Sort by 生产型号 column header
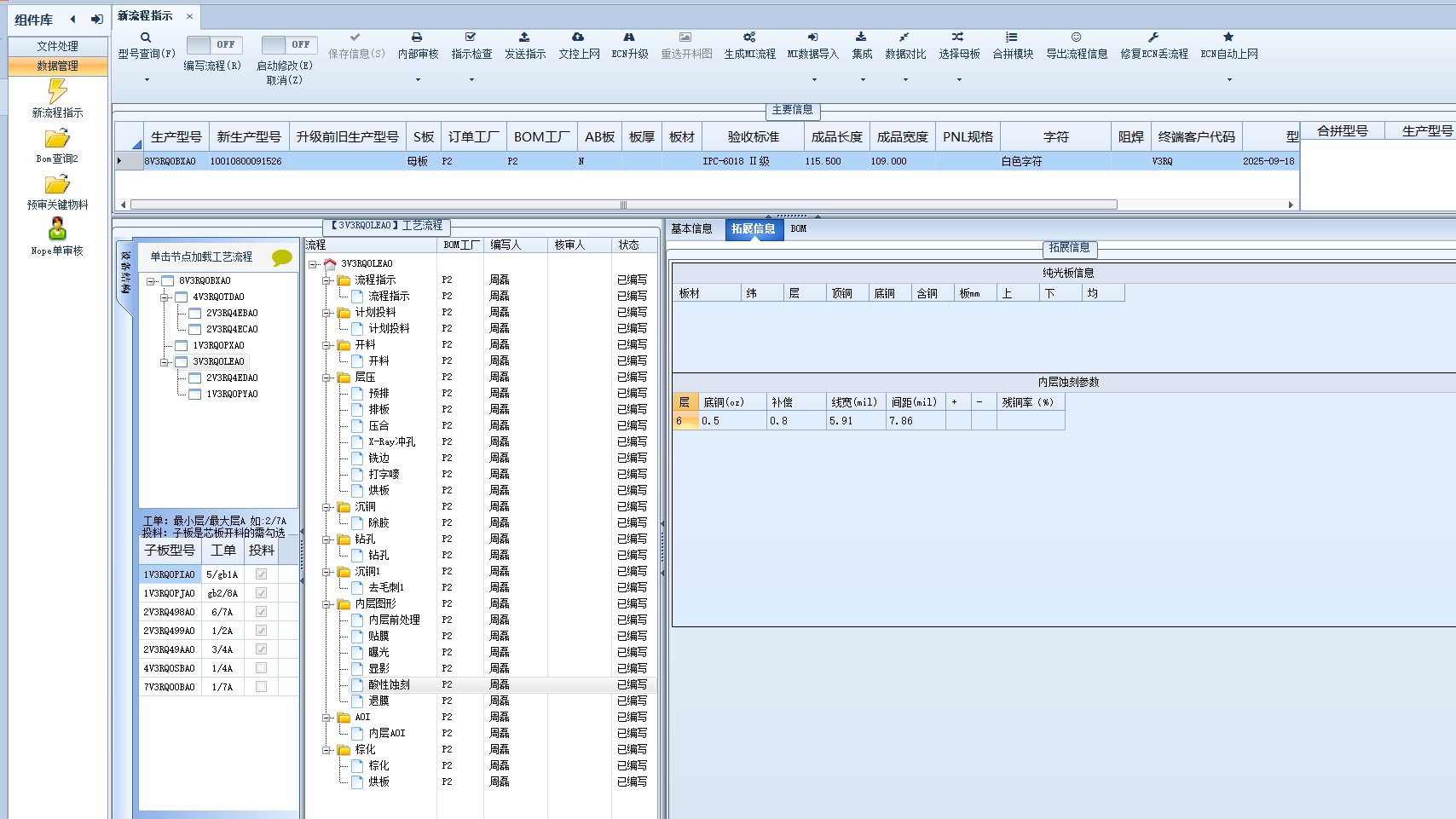1456x819 pixels. [176, 137]
